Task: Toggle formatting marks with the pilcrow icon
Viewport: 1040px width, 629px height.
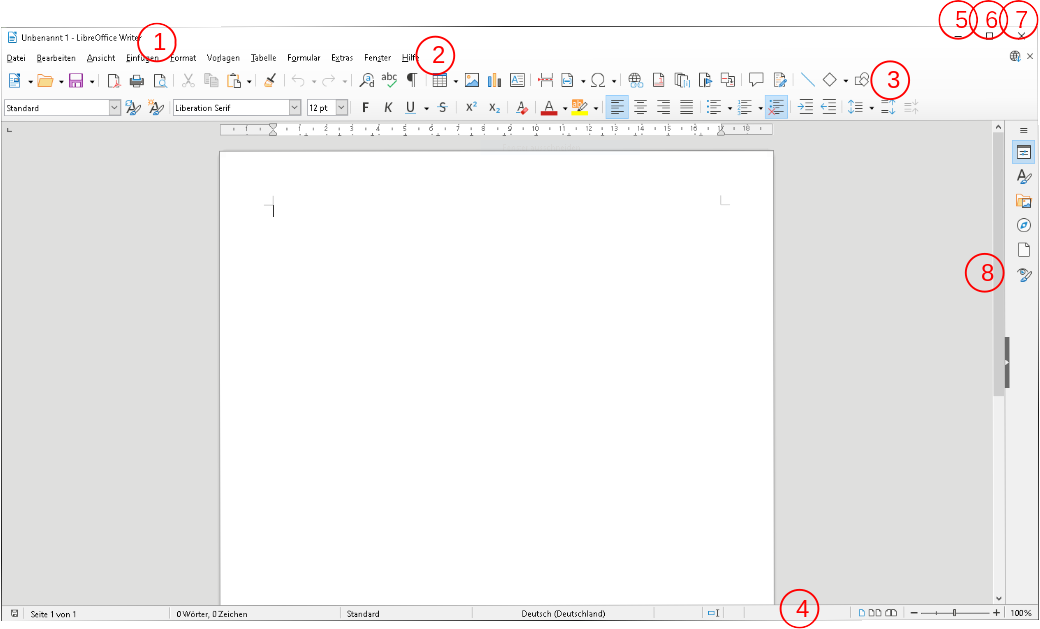Action: [x=411, y=80]
